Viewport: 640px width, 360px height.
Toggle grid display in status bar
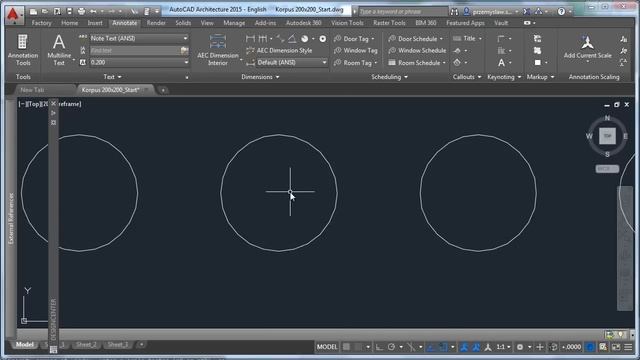346,347
